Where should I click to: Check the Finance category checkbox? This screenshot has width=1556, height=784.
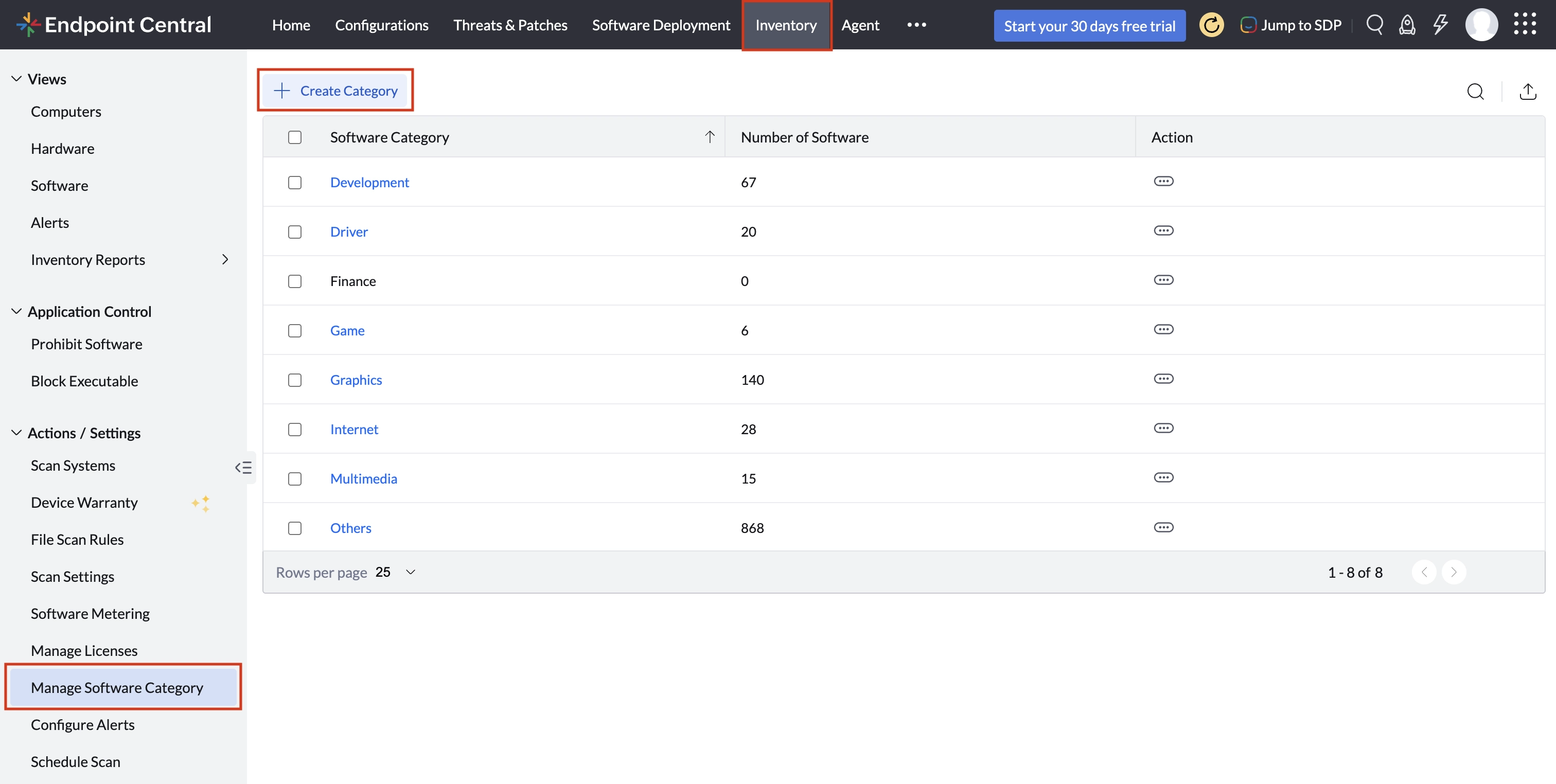pyautogui.click(x=295, y=281)
